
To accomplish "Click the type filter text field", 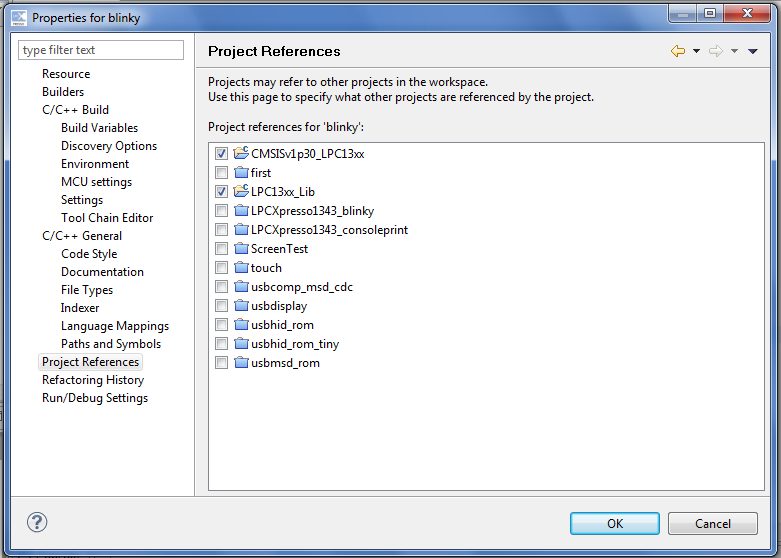I will pos(101,50).
